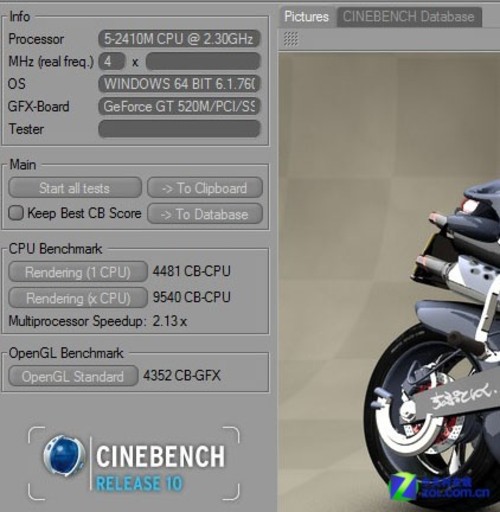Click the MHz core count field showing 4
Viewport: 500px width, 512px height.
click(112, 61)
